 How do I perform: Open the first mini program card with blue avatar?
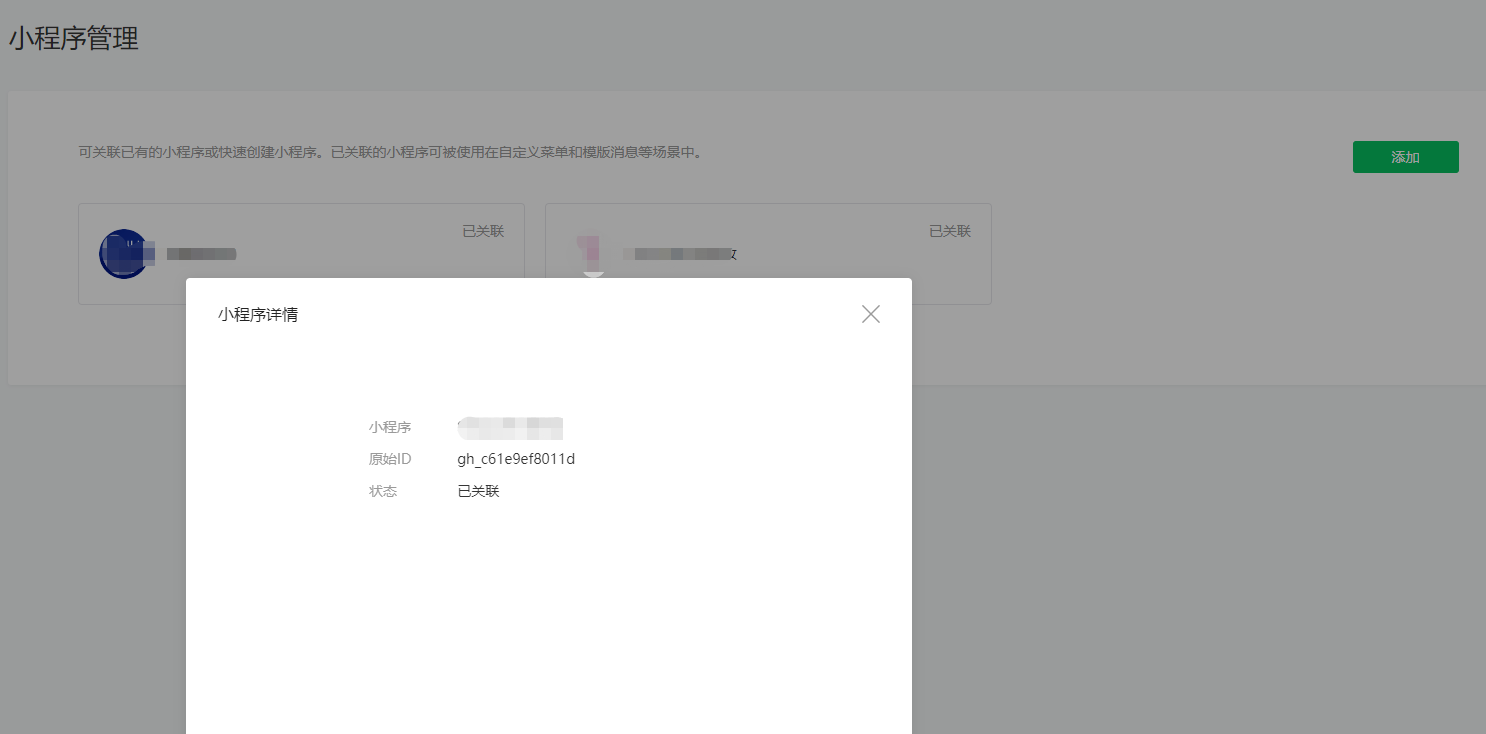301,254
